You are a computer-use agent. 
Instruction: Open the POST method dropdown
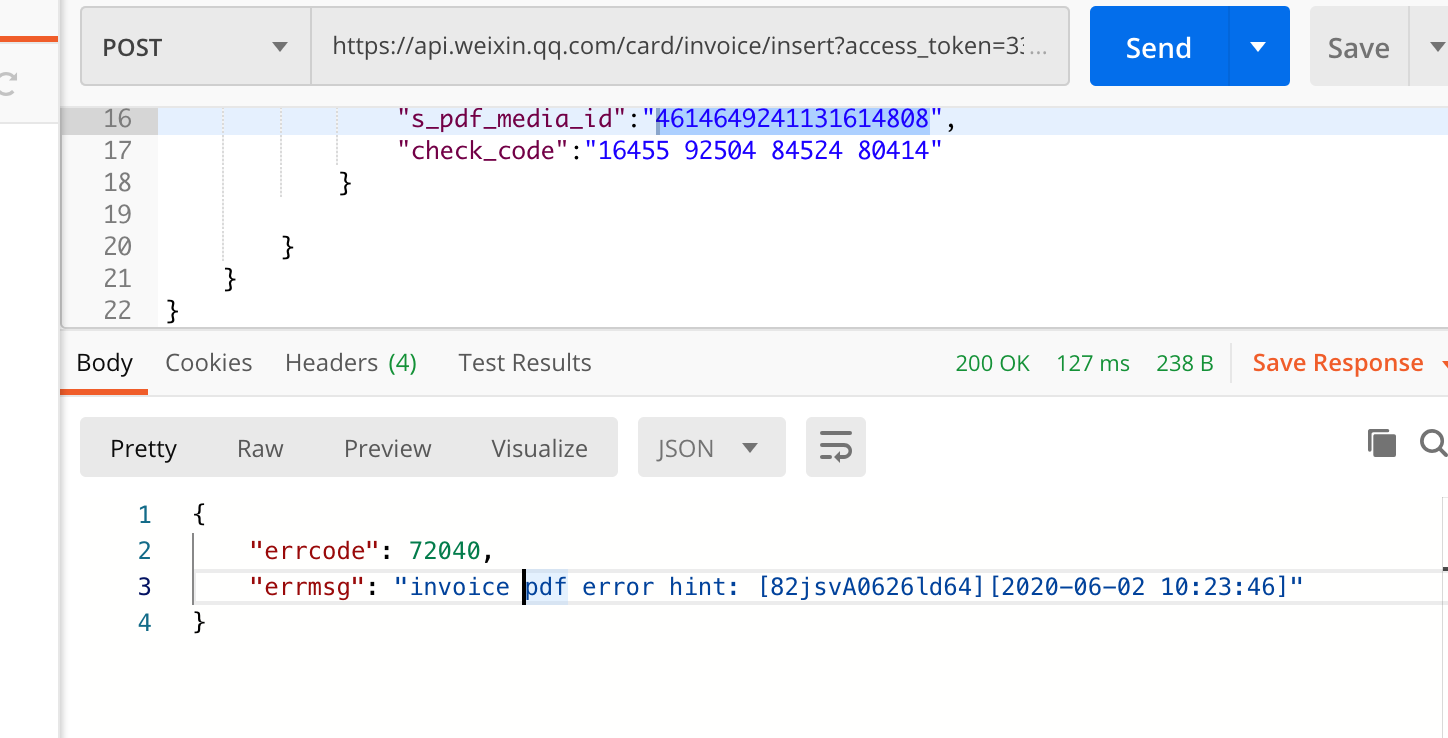pos(196,47)
